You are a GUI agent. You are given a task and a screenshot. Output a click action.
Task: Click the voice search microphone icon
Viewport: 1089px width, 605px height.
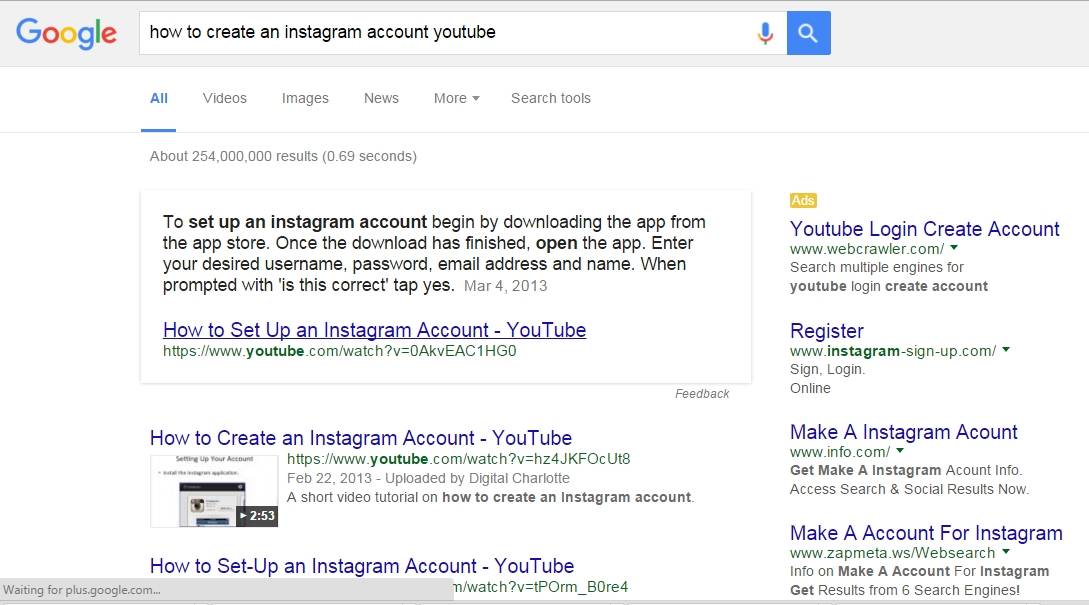765,33
